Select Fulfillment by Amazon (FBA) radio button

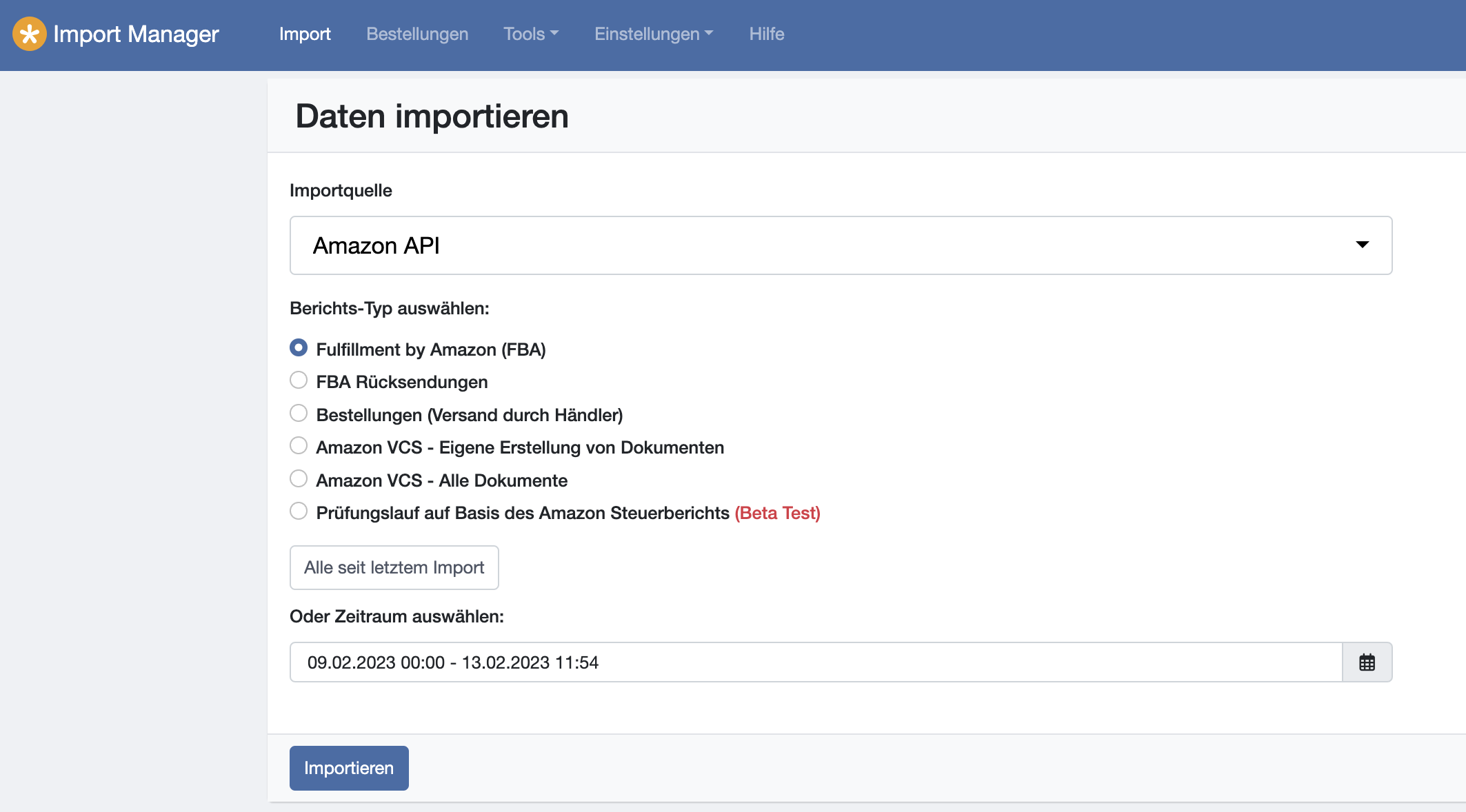coord(299,348)
